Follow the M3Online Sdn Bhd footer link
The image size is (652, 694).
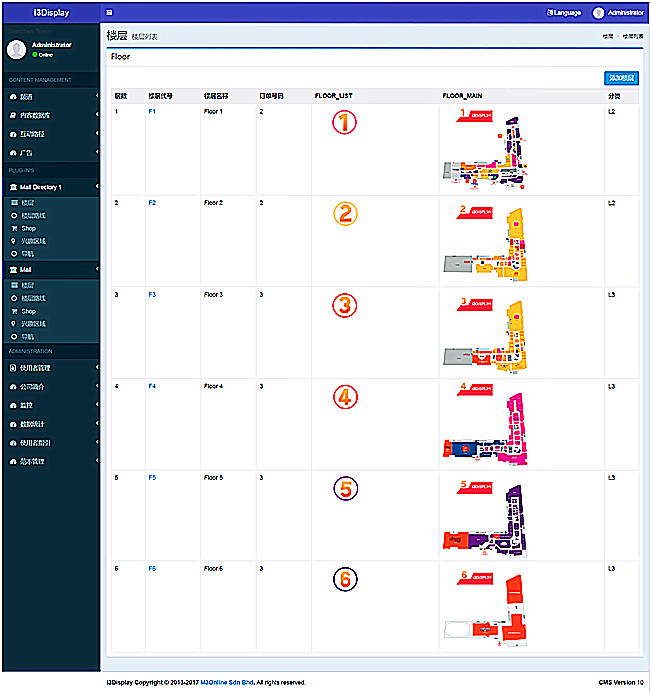[x=227, y=682]
